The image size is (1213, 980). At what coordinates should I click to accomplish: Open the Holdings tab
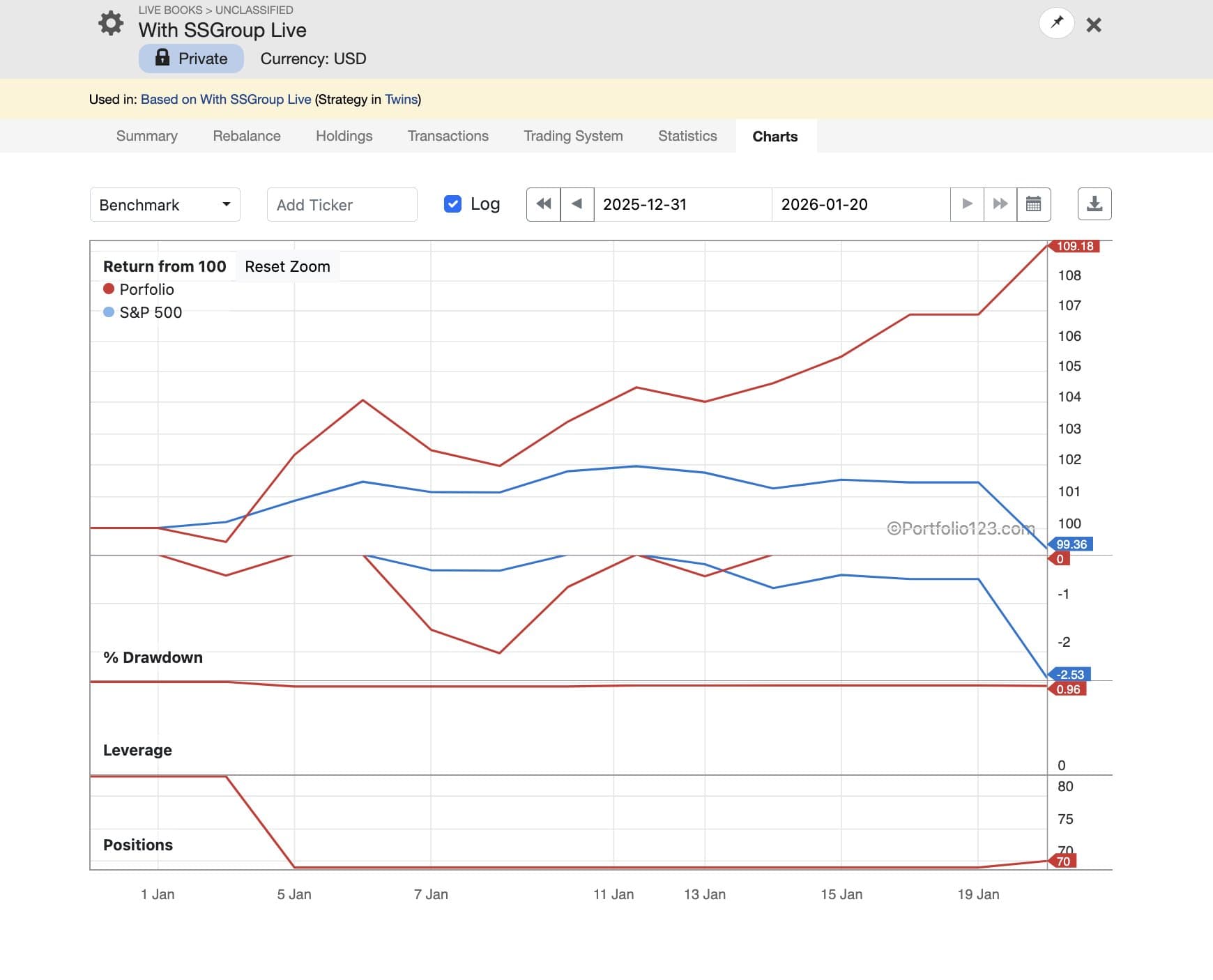pos(344,136)
